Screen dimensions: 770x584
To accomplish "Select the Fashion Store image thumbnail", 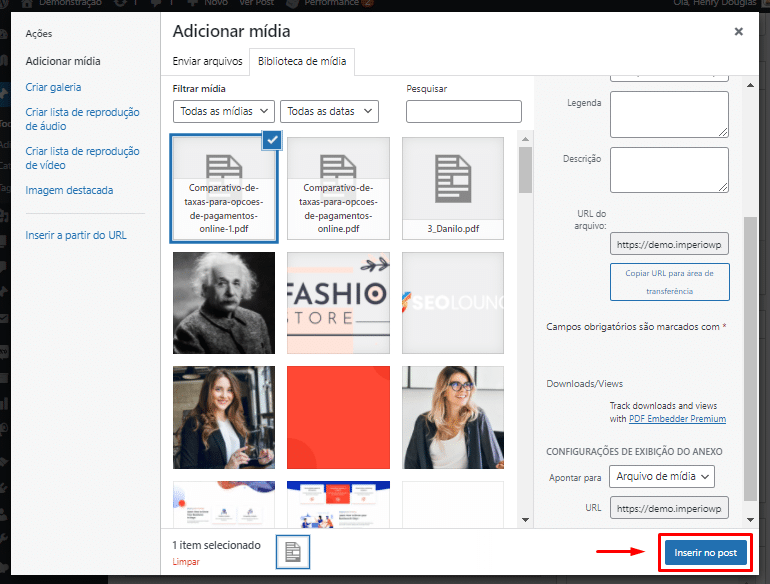I will [338, 302].
